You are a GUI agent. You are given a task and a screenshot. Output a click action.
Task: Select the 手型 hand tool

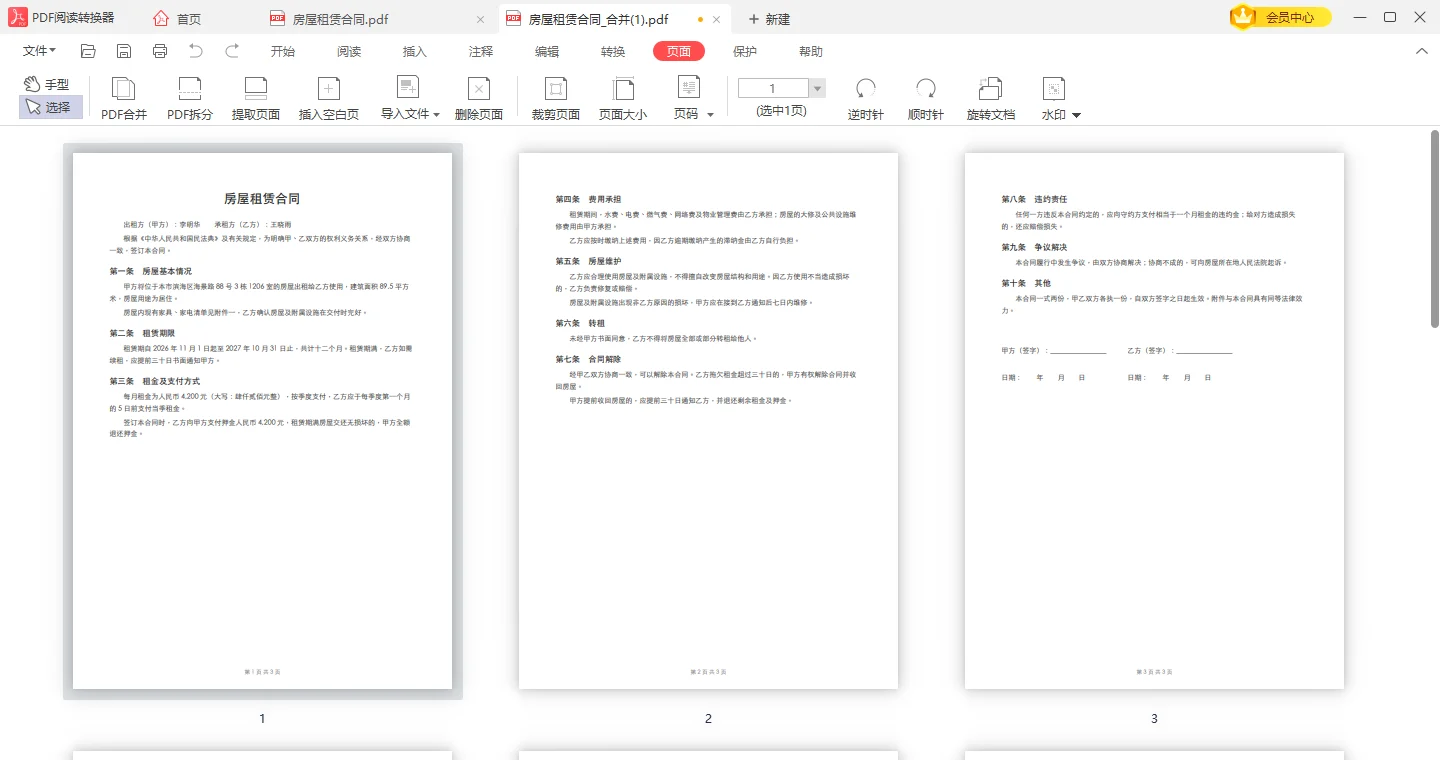[x=46, y=84]
